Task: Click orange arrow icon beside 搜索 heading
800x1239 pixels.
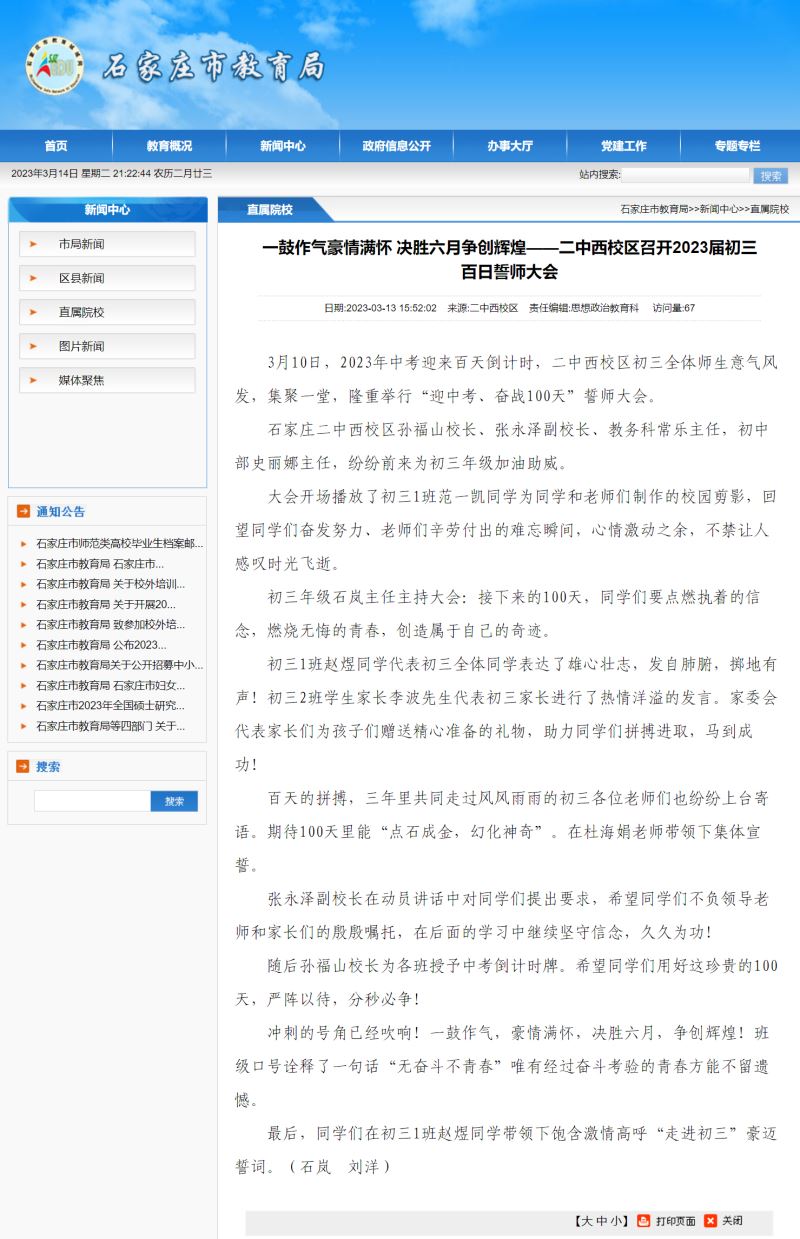Action: 23,767
